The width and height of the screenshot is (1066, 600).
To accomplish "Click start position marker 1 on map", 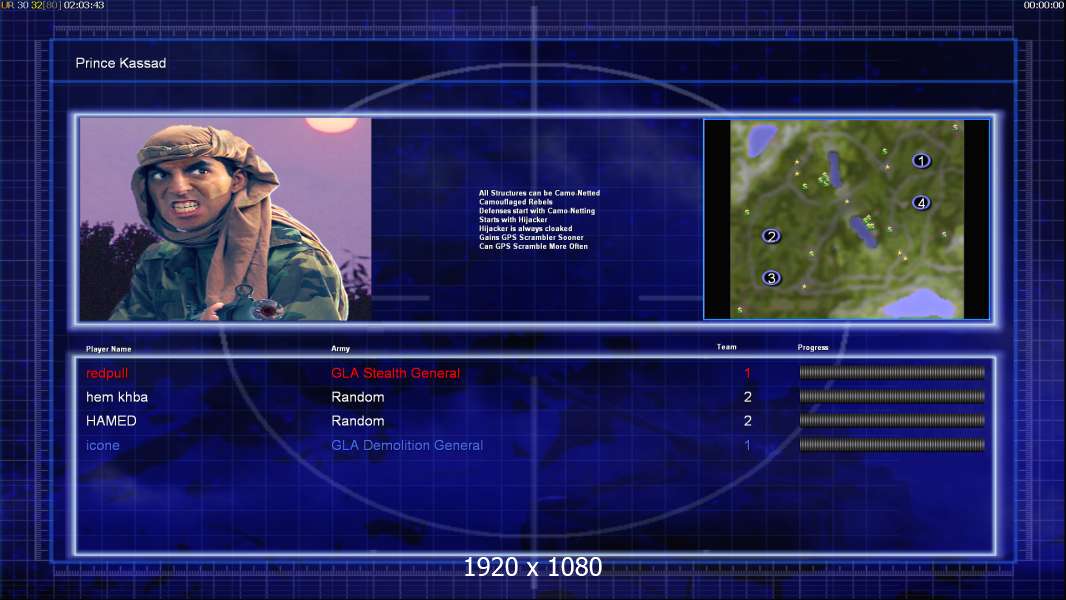I will tap(921, 161).
